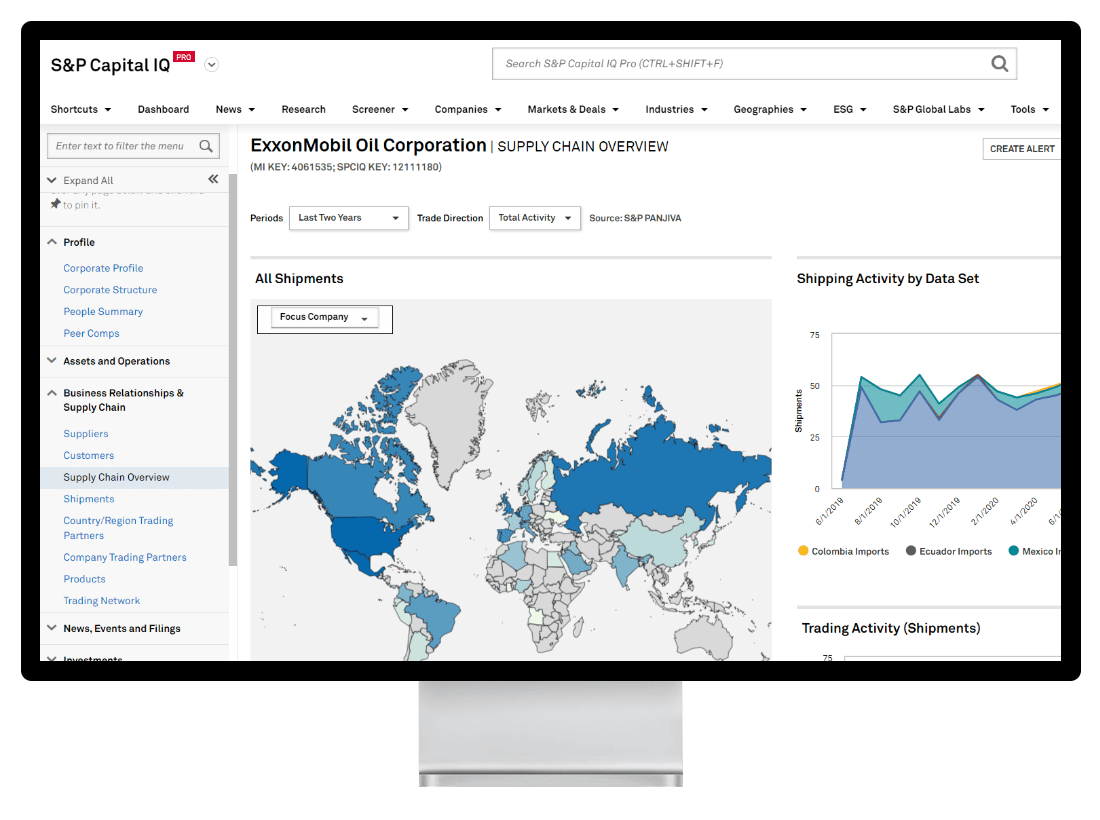
Task: Open the Geographies menu
Action: tap(770, 109)
